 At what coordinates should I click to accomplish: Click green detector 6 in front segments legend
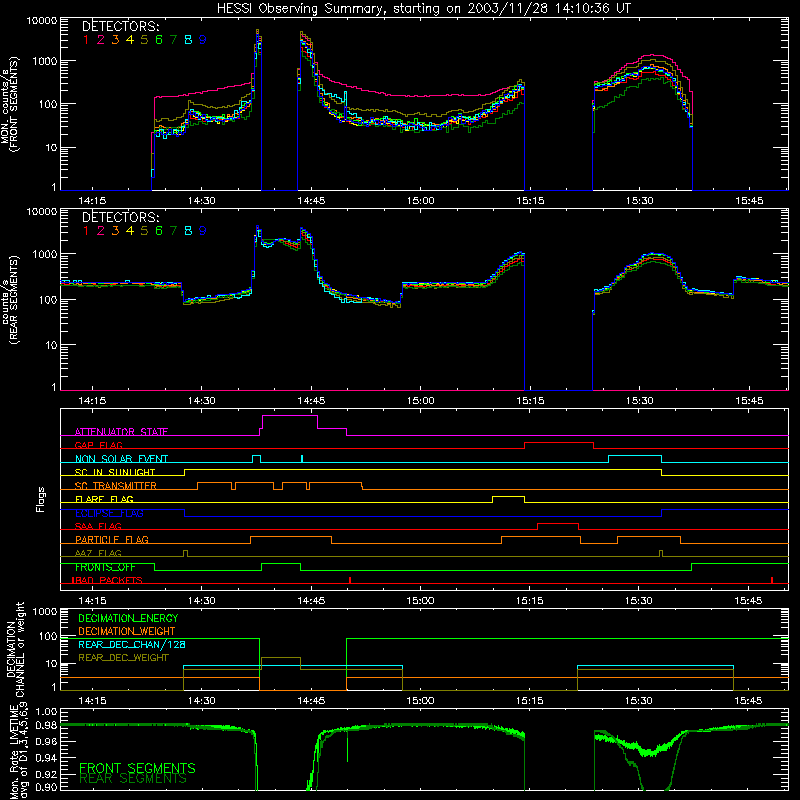tap(159, 40)
